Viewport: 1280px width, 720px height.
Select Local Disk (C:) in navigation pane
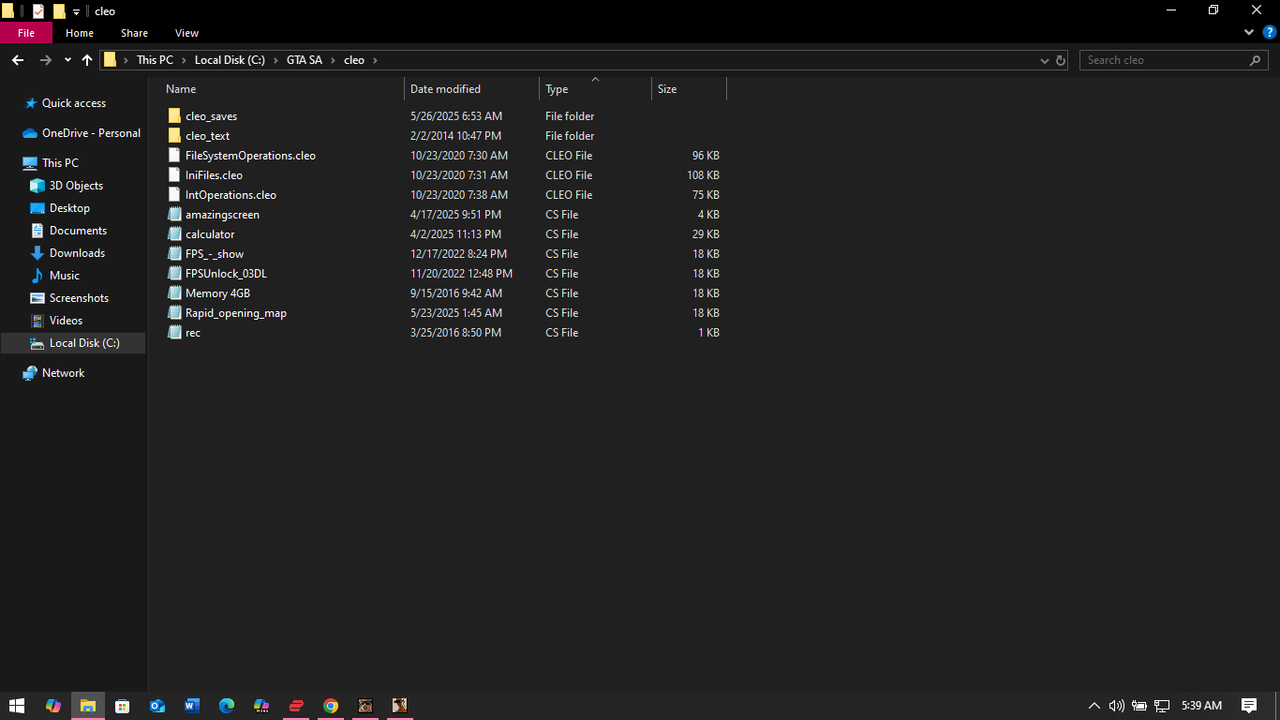(x=73, y=343)
